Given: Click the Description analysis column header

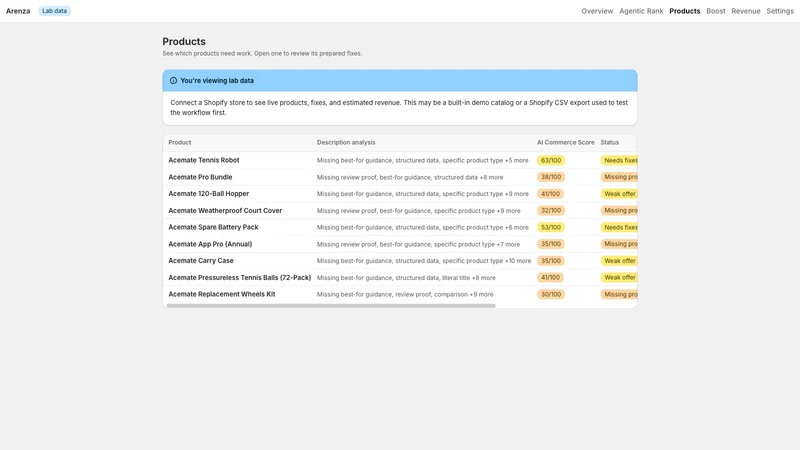Looking at the screenshot, I should (x=346, y=142).
